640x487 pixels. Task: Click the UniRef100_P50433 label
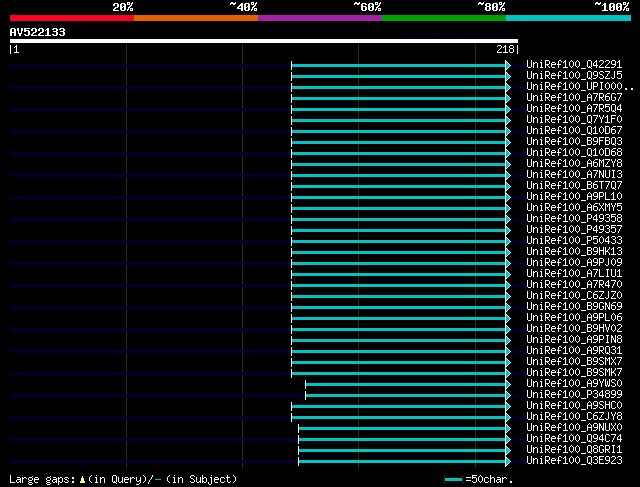574,241
